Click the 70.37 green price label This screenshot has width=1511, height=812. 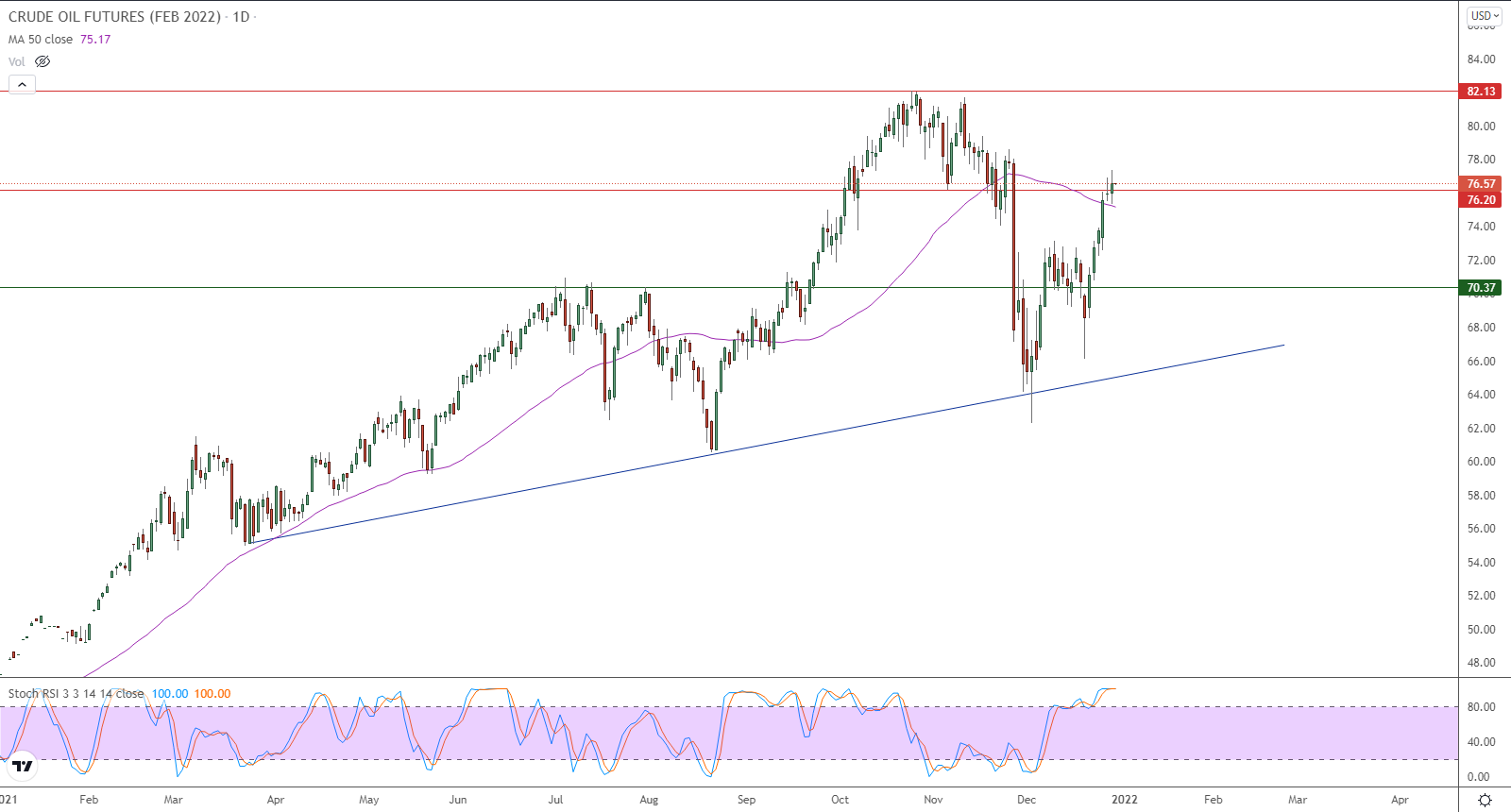[1481, 288]
